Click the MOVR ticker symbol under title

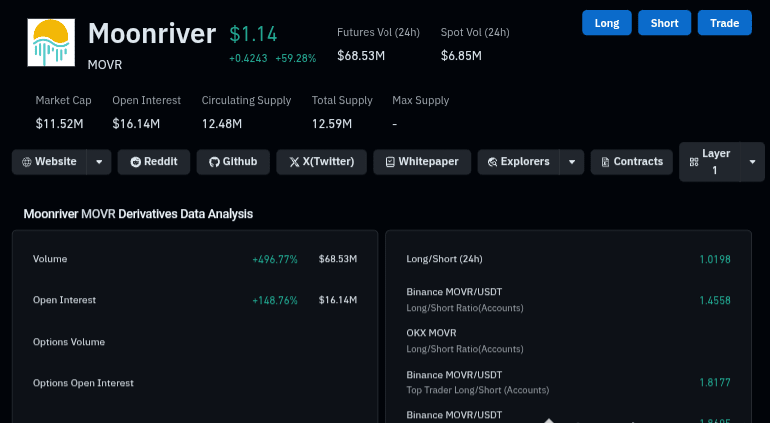tap(105, 65)
